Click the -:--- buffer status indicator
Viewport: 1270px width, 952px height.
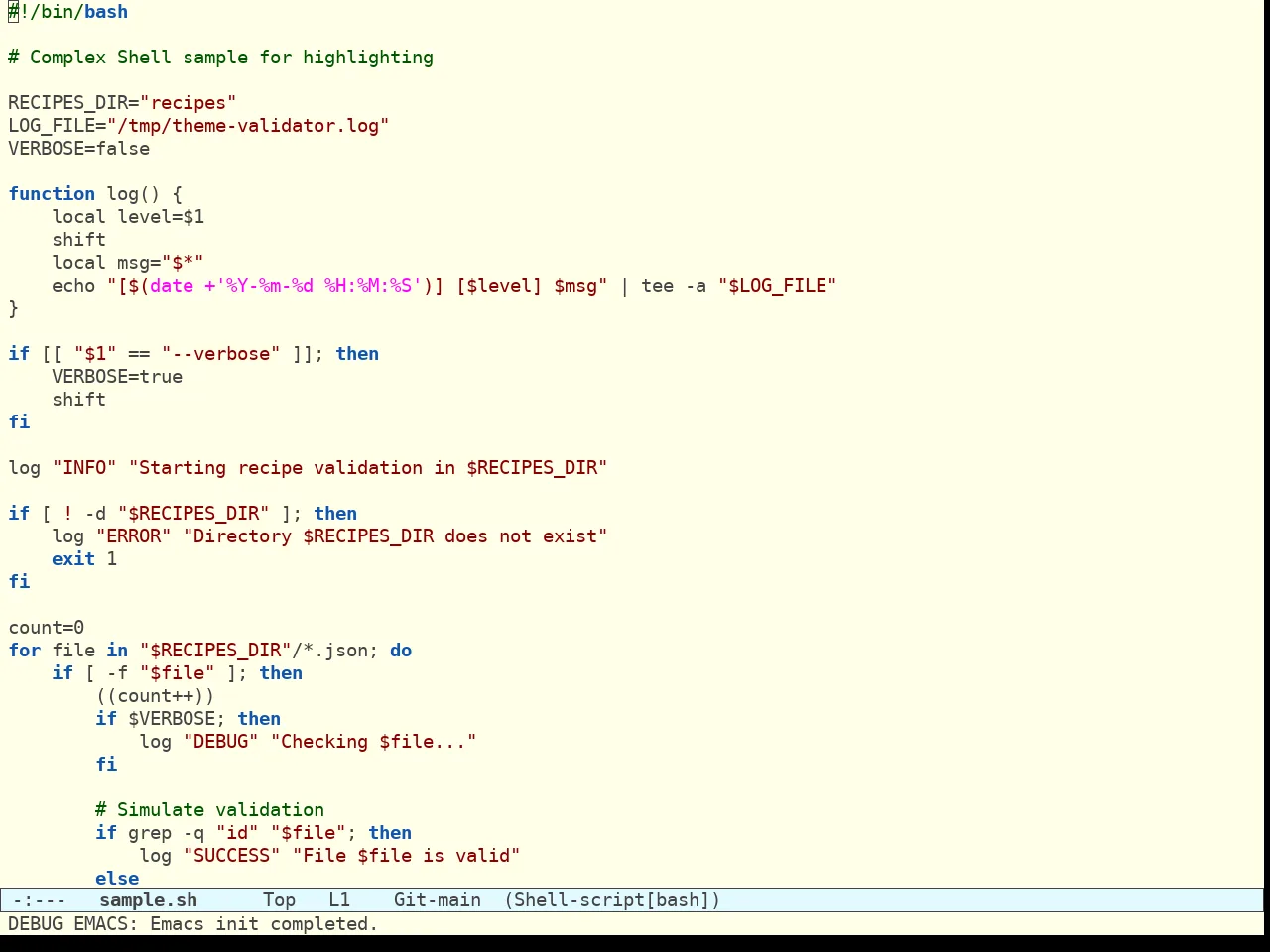(40, 900)
